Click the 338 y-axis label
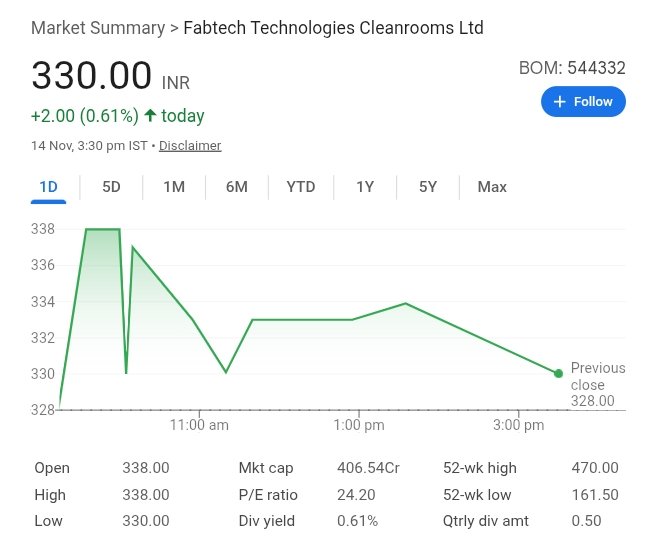The height and width of the screenshot is (555, 672). click(x=43, y=229)
